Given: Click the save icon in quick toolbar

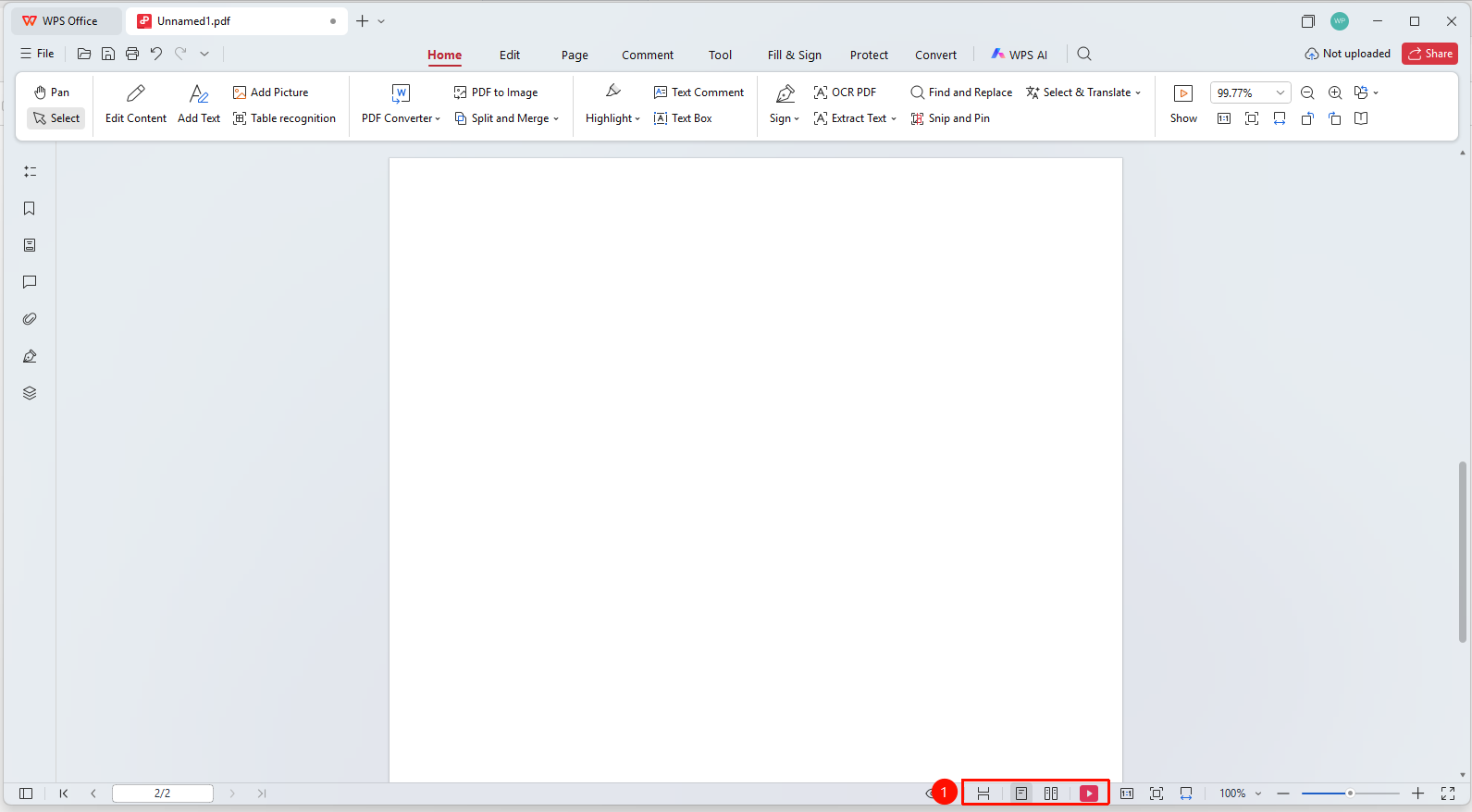Looking at the screenshot, I should click(108, 54).
